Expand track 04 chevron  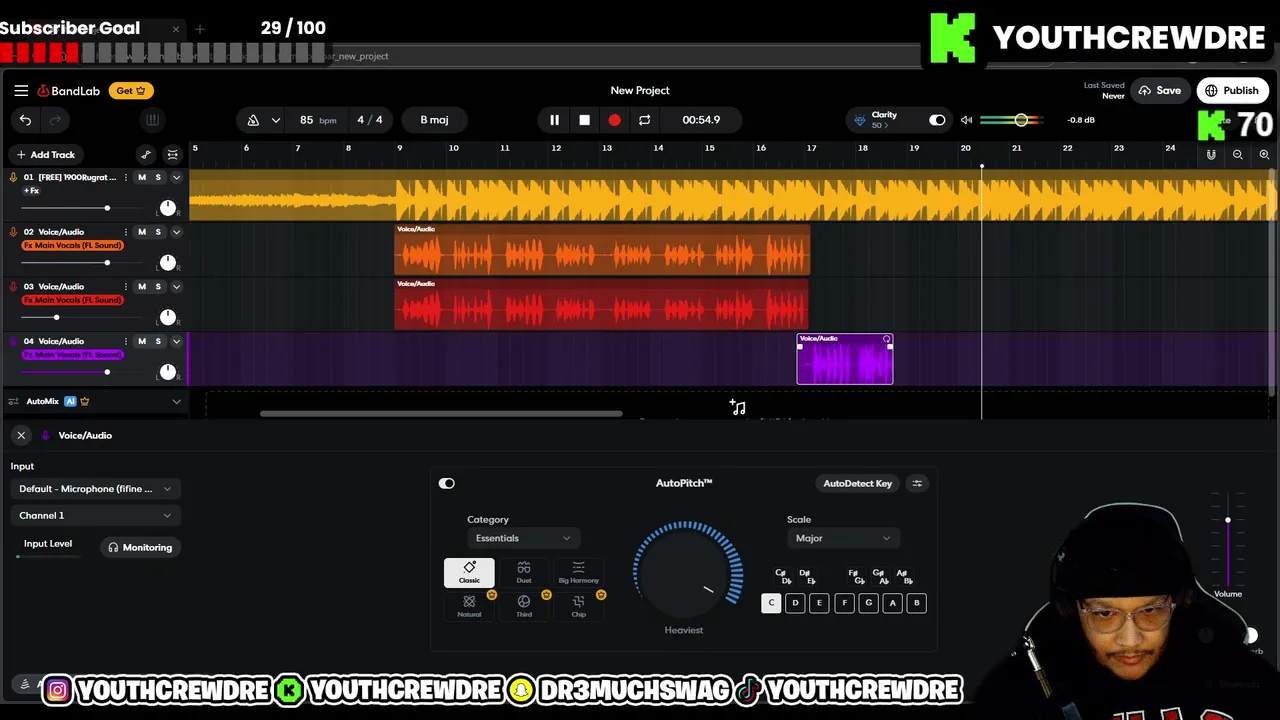[176, 341]
